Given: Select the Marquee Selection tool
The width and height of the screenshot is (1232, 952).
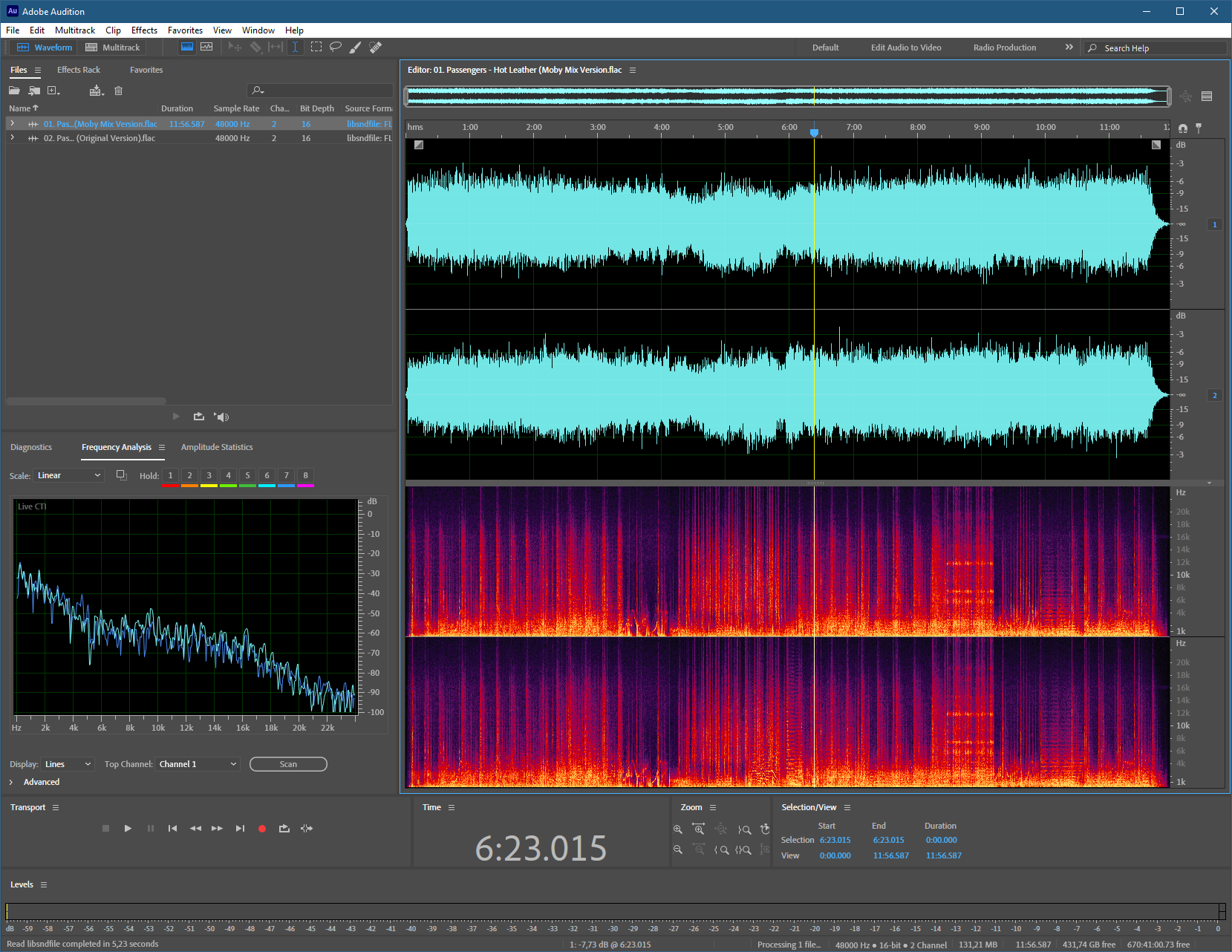Looking at the screenshot, I should tap(316, 47).
